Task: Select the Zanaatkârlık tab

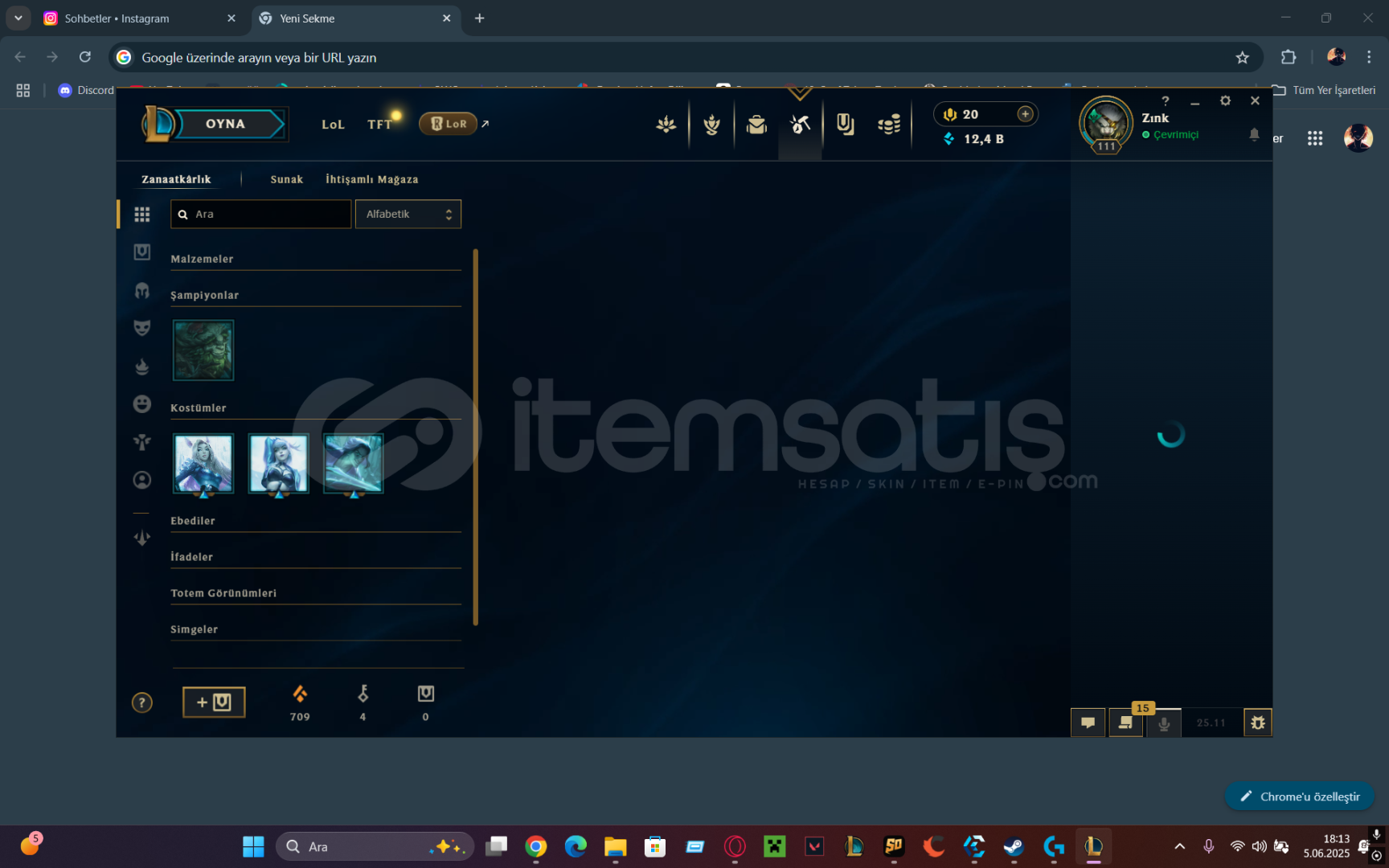Action: point(176,179)
